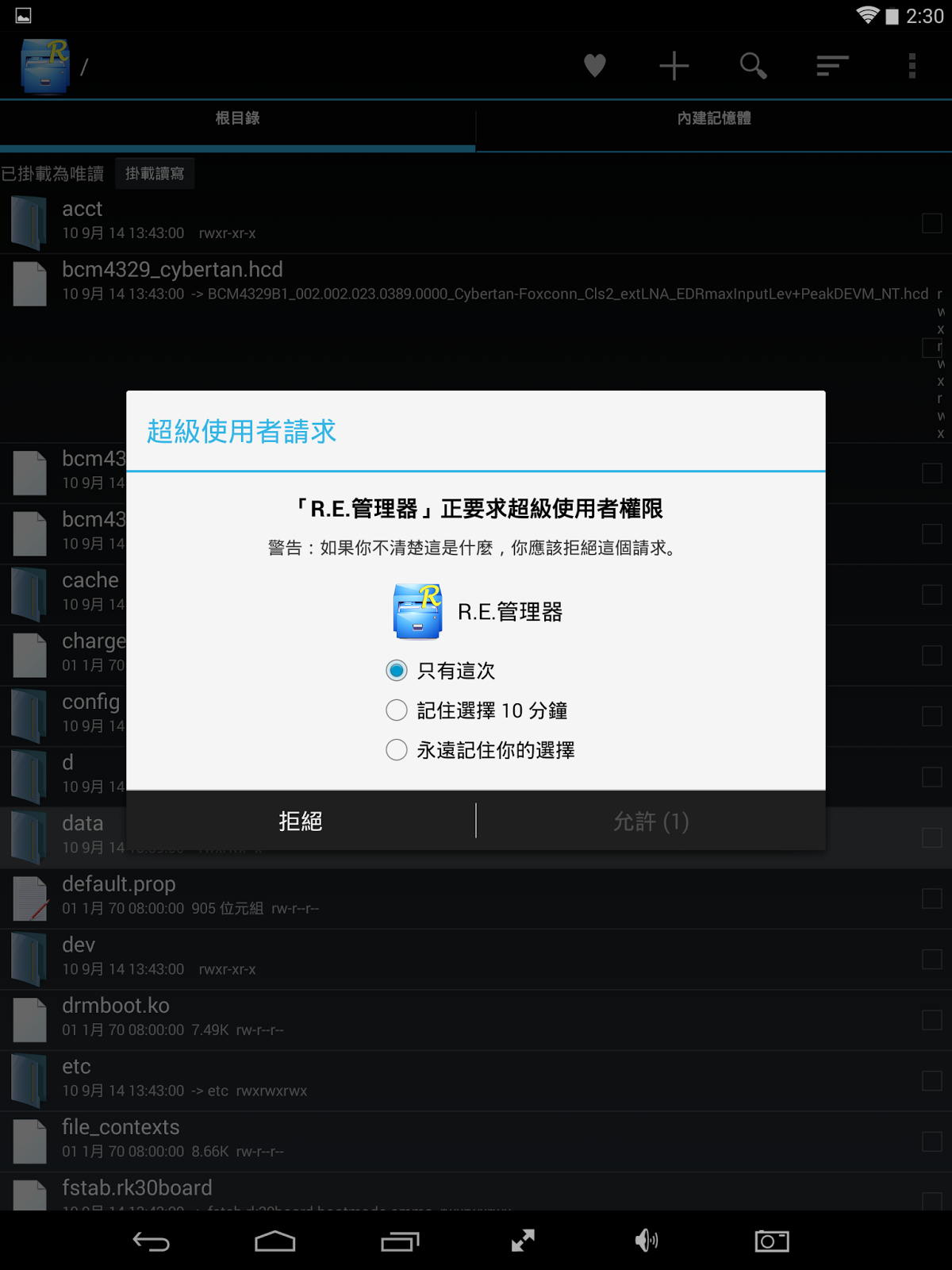Image resolution: width=952 pixels, height=1270 pixels.
Task: Tap the Root Explorer app icon
Action: [45, 67]
